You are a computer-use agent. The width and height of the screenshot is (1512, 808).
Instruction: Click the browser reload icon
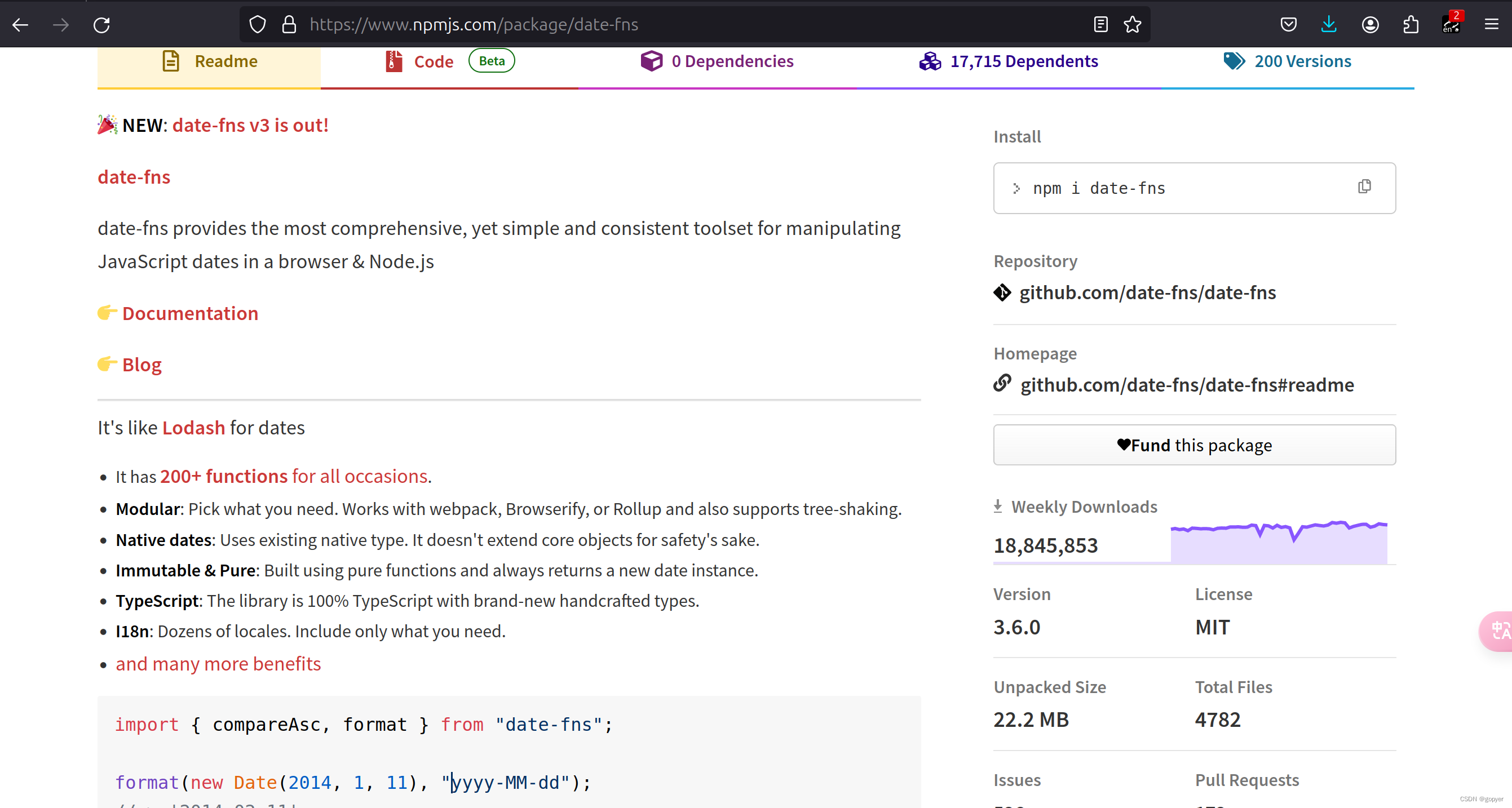pos(101,25)
